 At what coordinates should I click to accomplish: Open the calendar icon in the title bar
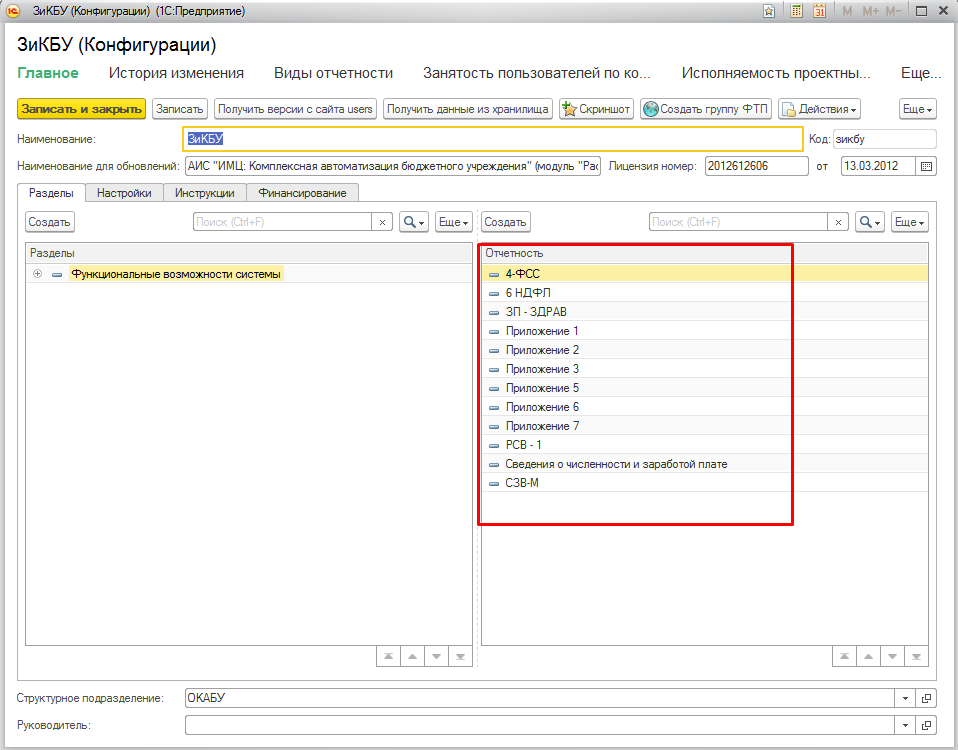819,11
